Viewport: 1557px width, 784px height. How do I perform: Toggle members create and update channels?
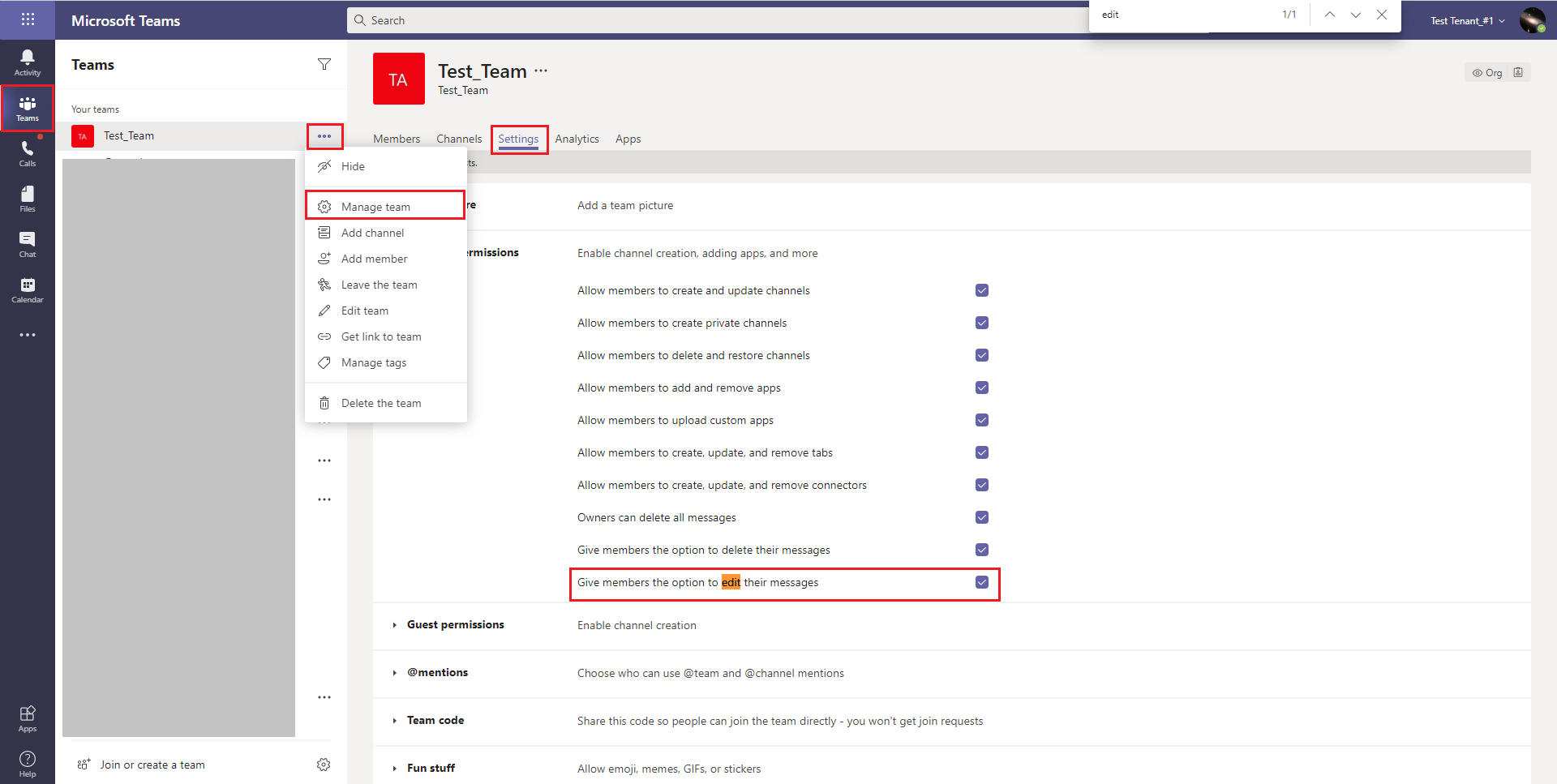[x=982, y=290]
